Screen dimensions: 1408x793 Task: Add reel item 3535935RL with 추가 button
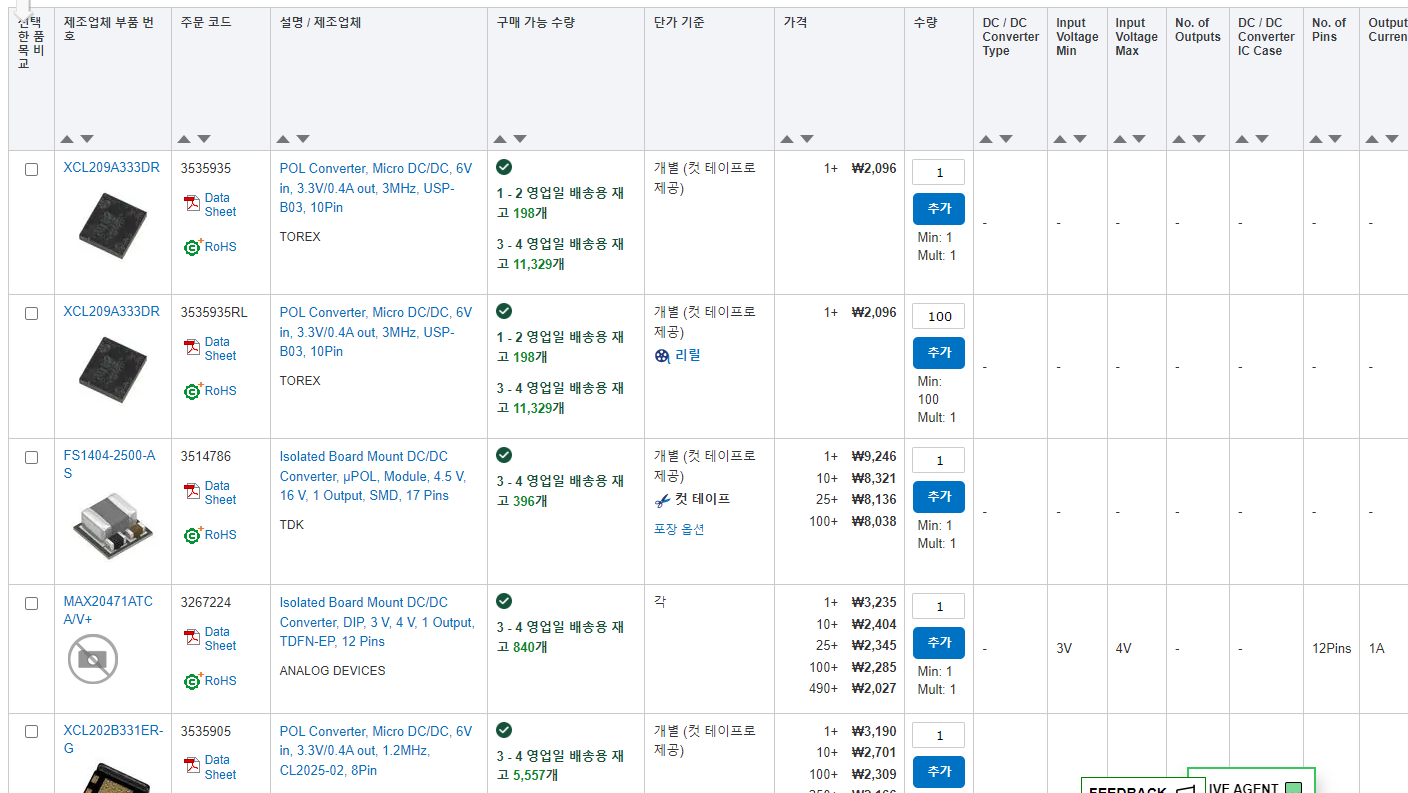(939, 353)
